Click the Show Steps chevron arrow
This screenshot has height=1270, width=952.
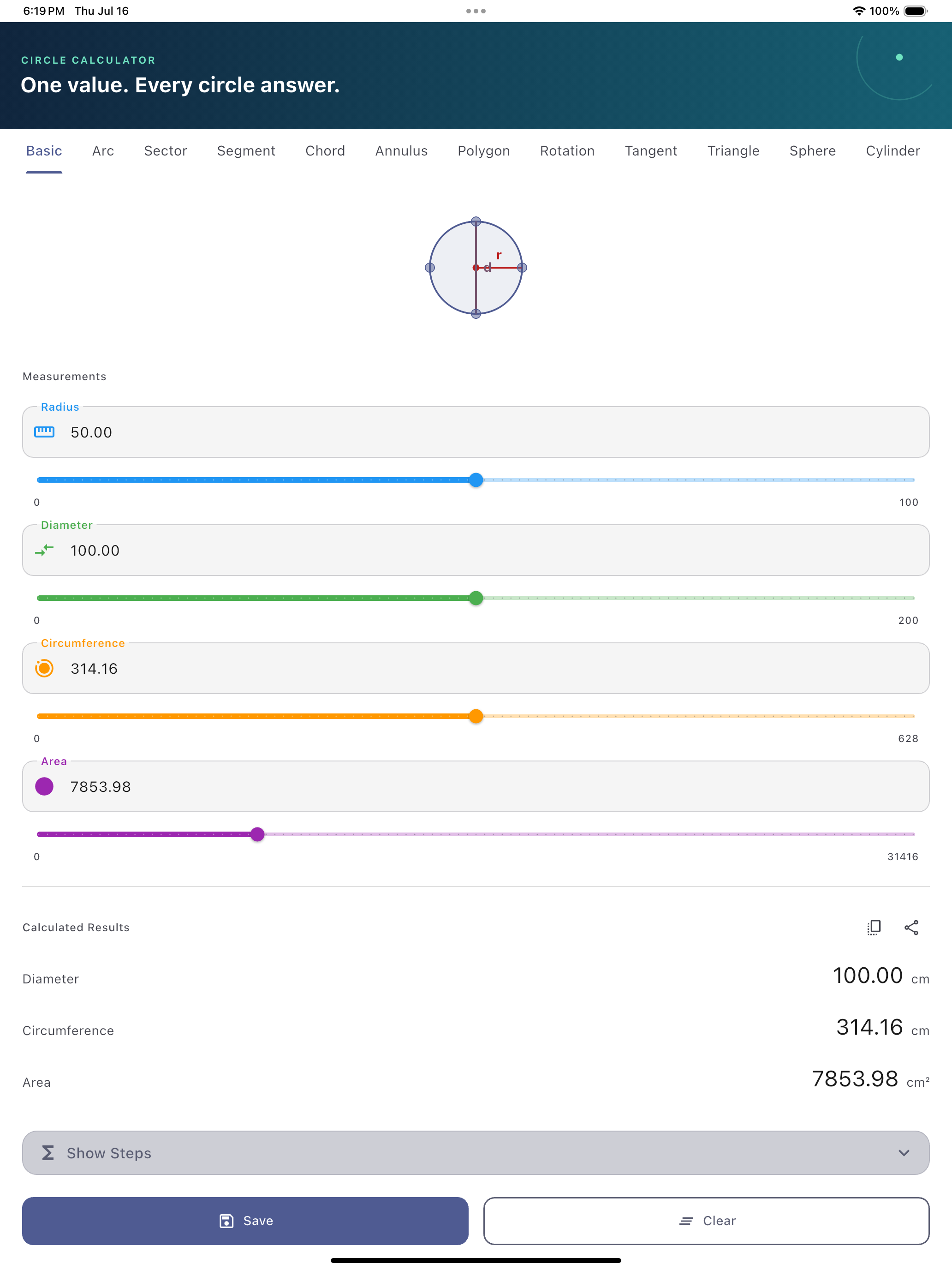(904, 1153)
